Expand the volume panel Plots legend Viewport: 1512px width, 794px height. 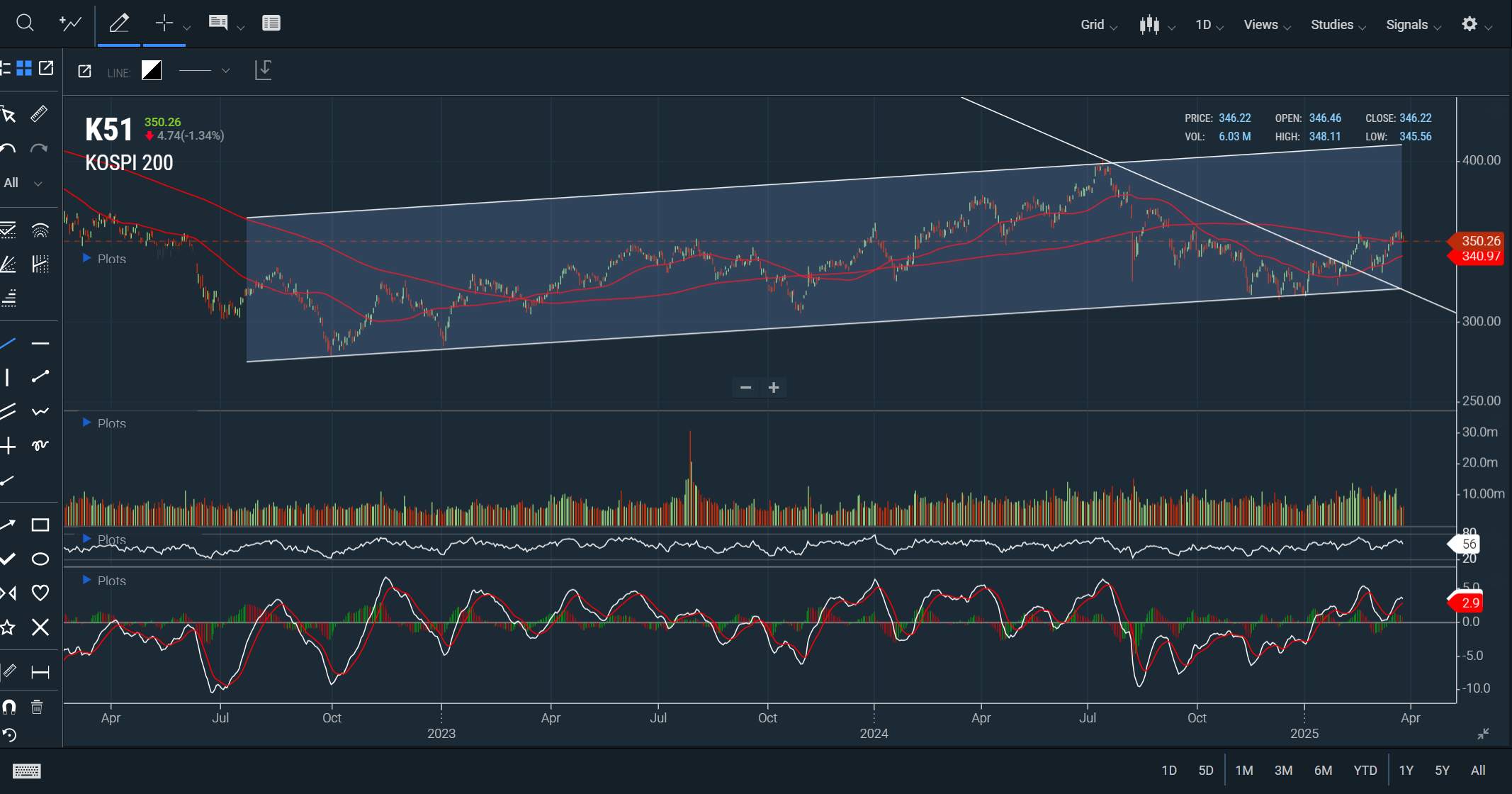104,423
